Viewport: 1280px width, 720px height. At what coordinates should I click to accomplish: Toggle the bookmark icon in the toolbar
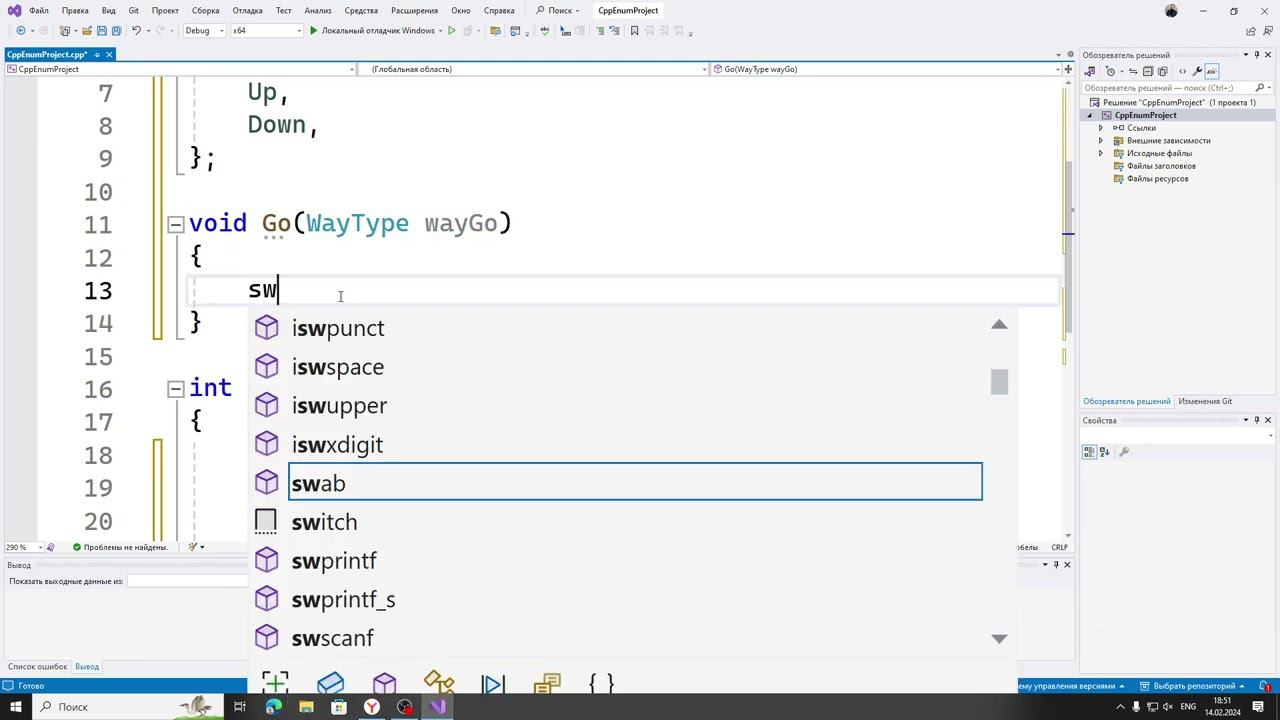click(x=635, y=31)
